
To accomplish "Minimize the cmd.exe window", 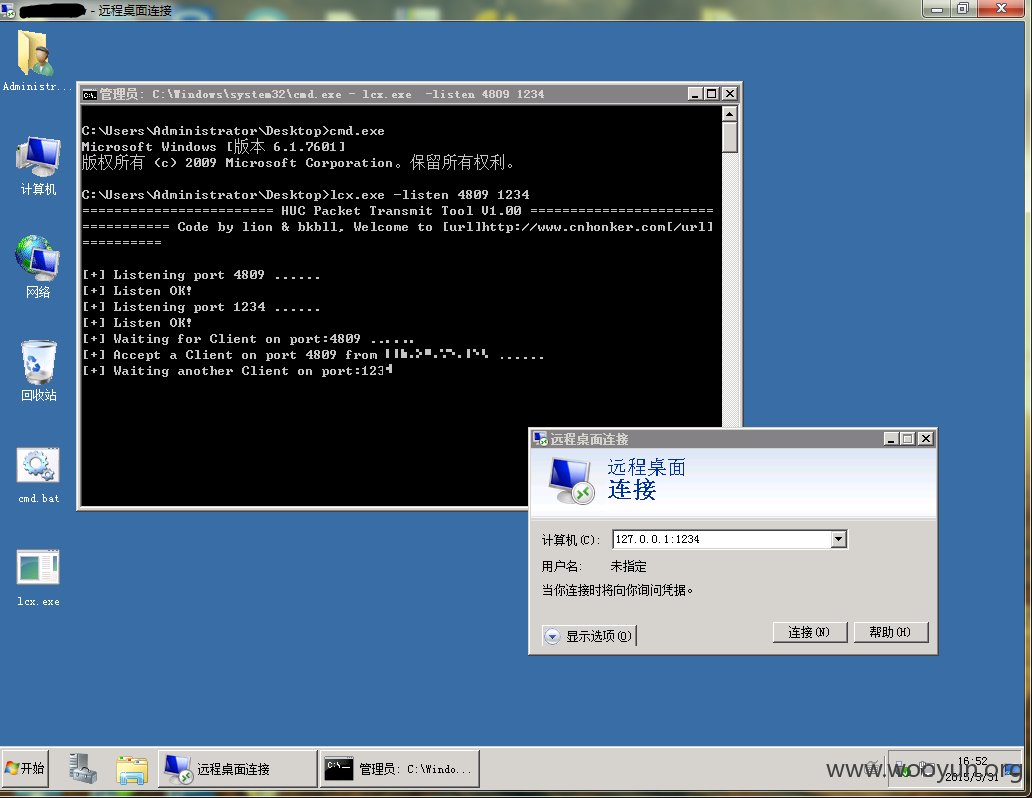I will [x=694, y=94].
